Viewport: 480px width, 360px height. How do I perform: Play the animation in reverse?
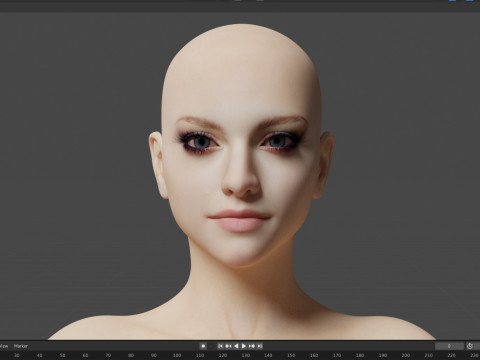tap(236, 346)
